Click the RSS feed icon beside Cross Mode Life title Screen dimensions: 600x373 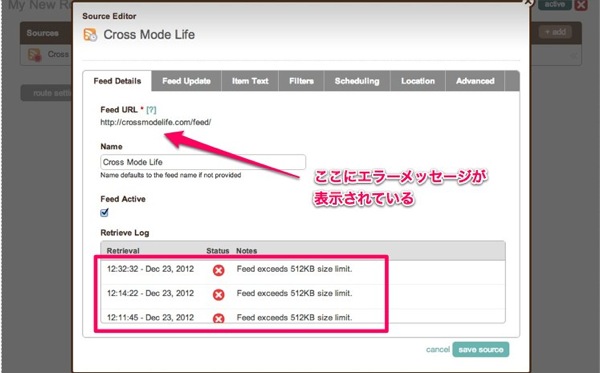(x=90, y=35)
